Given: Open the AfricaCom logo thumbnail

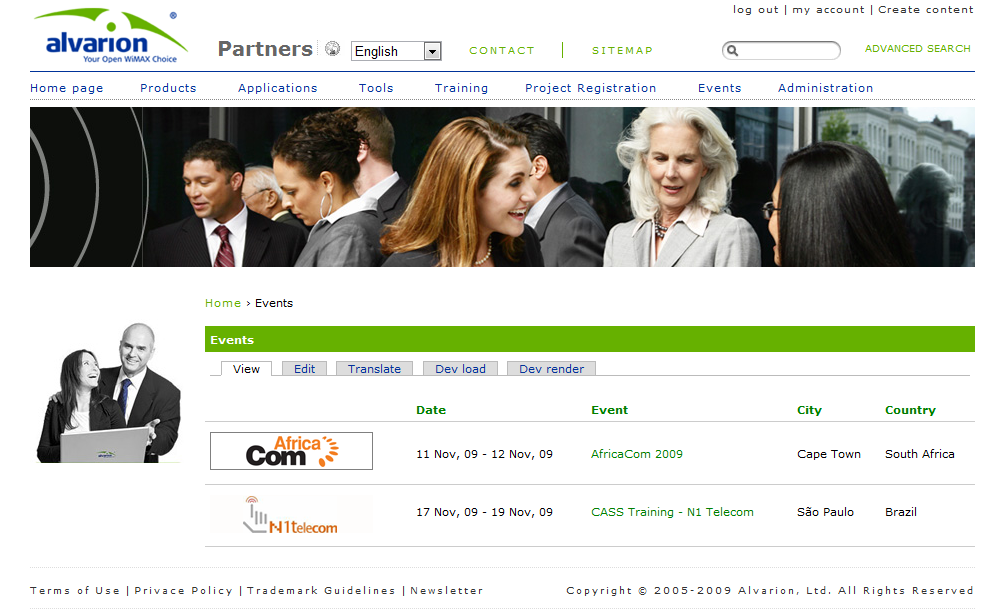Looking at the screenshot, I should 291,451.
